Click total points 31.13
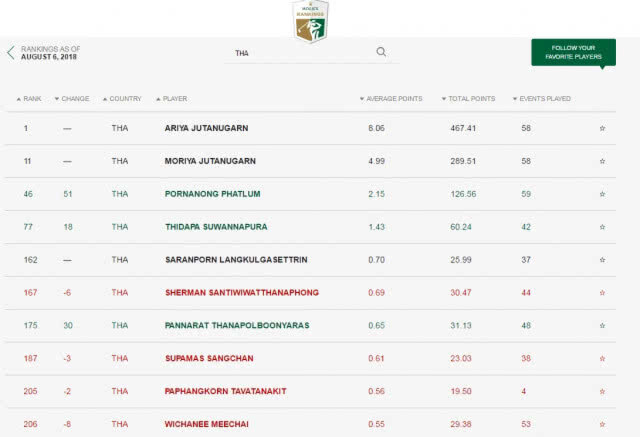The image size is (640, 437). [461, 325]
